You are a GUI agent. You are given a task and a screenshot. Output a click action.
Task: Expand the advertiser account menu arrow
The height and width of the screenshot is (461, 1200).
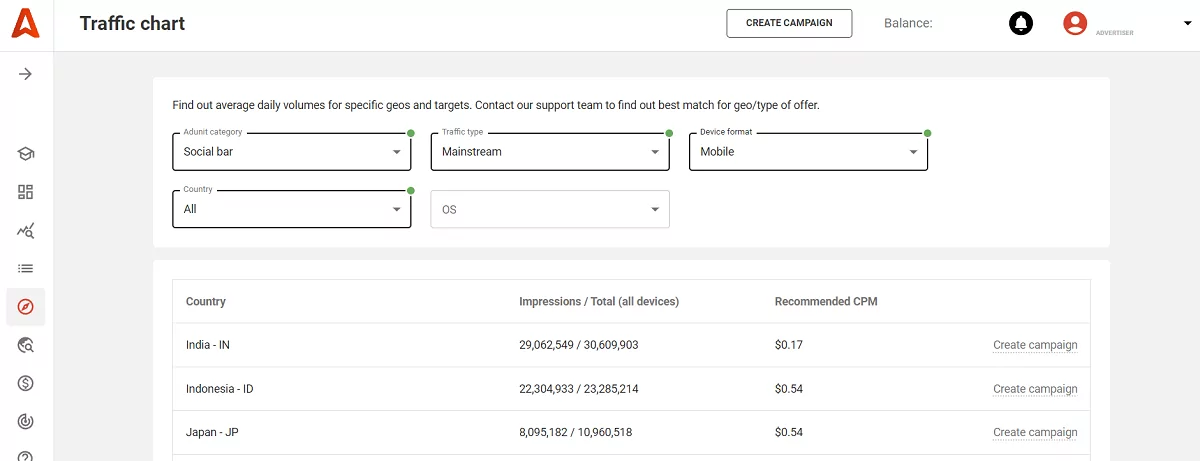[x=1174, y=23]
